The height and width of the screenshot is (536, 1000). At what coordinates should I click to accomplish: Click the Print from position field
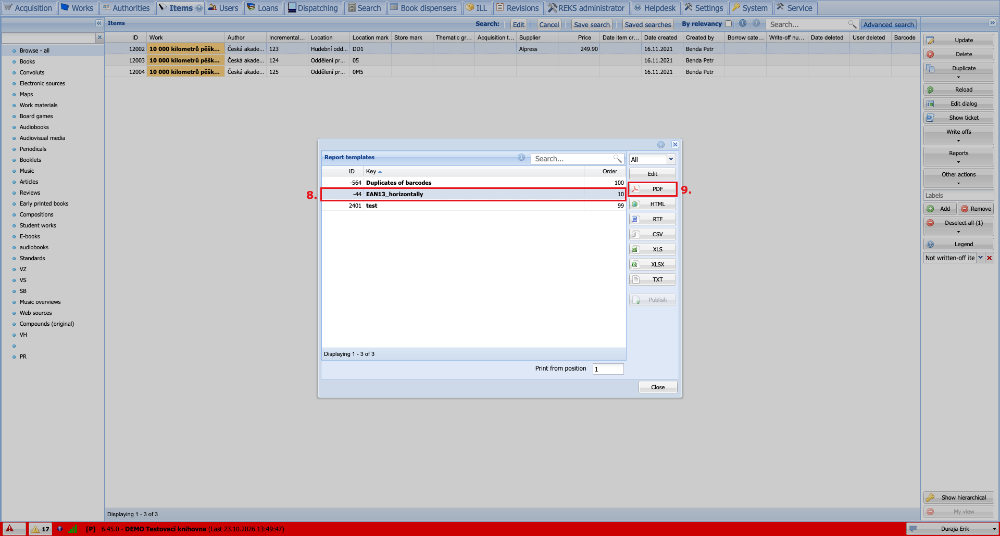[x=608, y=369]
